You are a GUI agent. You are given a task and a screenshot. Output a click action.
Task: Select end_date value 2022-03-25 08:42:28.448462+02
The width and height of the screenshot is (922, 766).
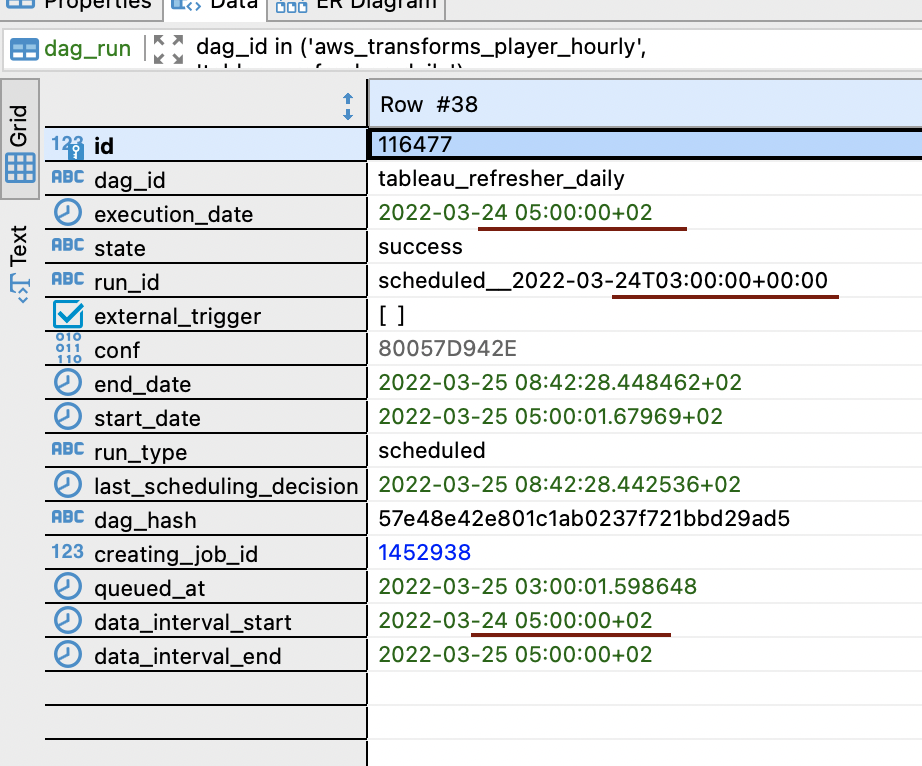[560, 383]
